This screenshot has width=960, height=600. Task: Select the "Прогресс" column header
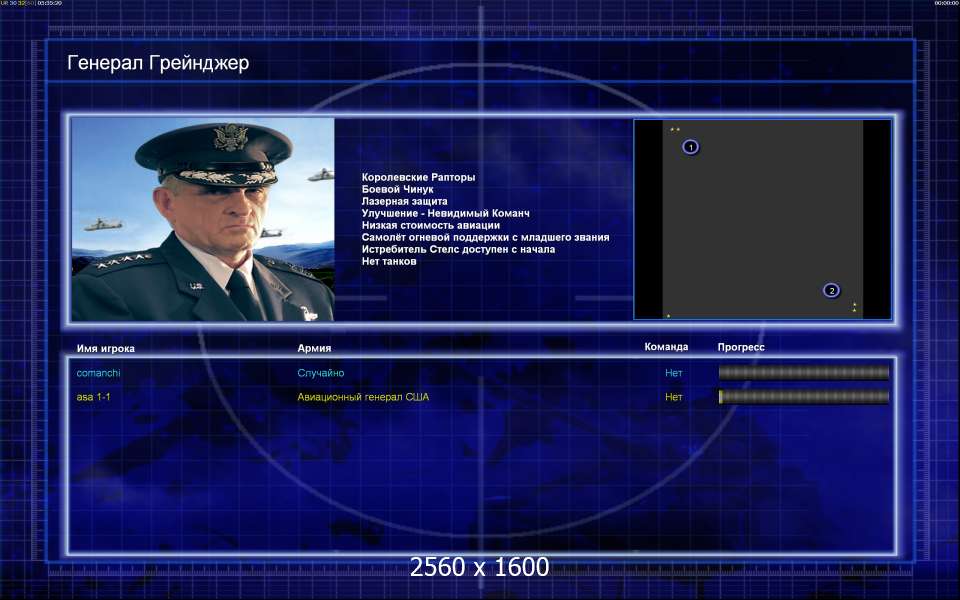click(741, 347)
